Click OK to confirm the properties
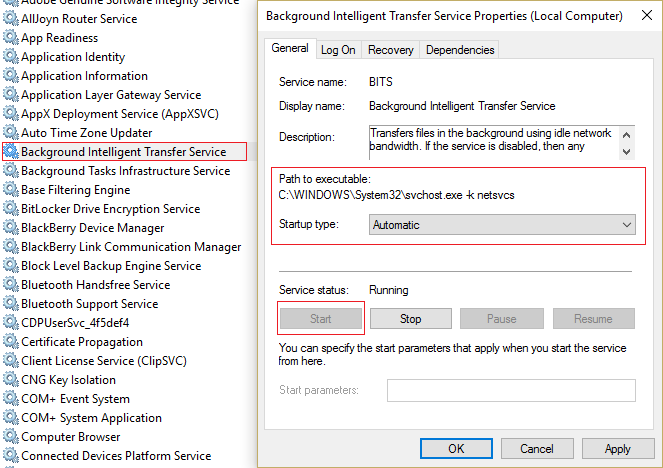The height and width of the screenshot is (468, 663). point(456,449)
